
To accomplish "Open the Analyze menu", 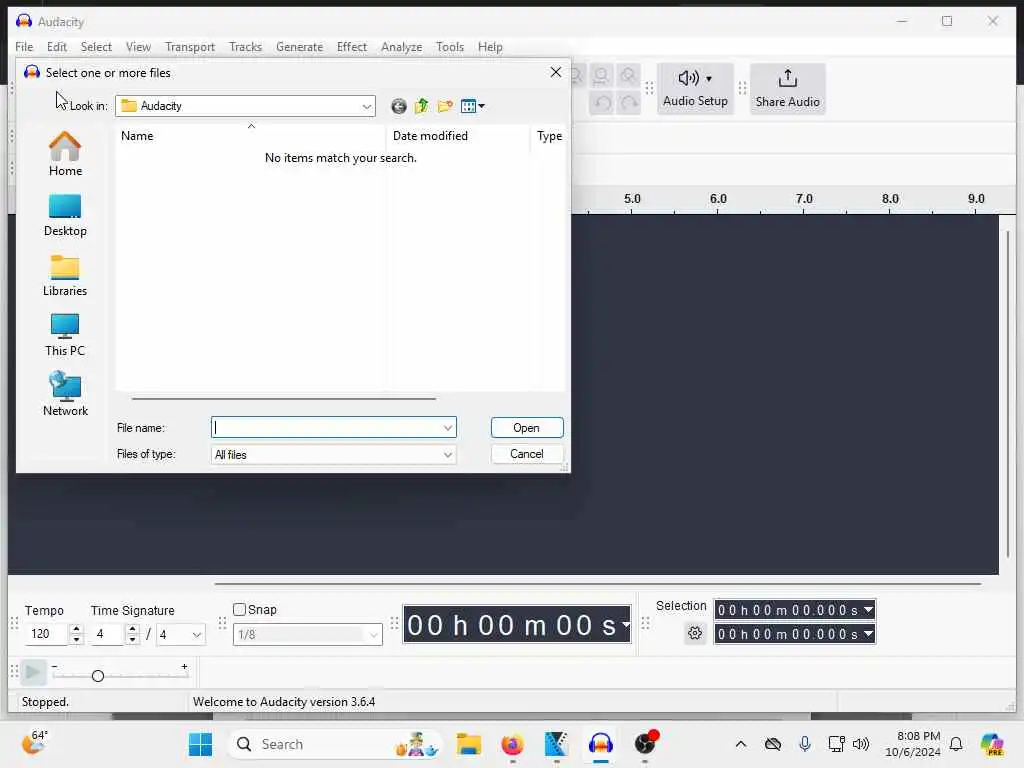I will point(401,47).
